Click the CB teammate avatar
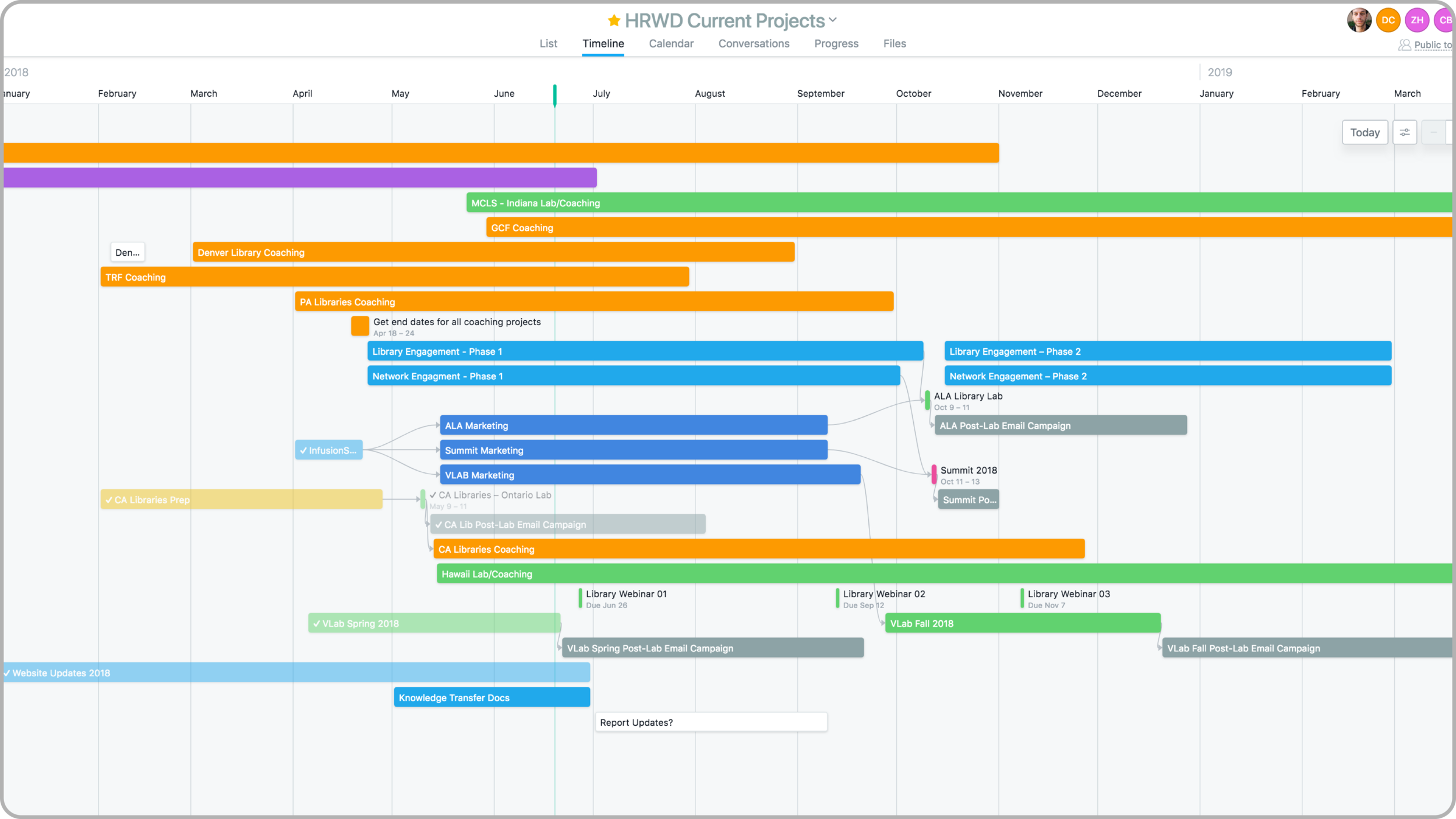Screen dimensions: 1456x819 [1445, 20]
